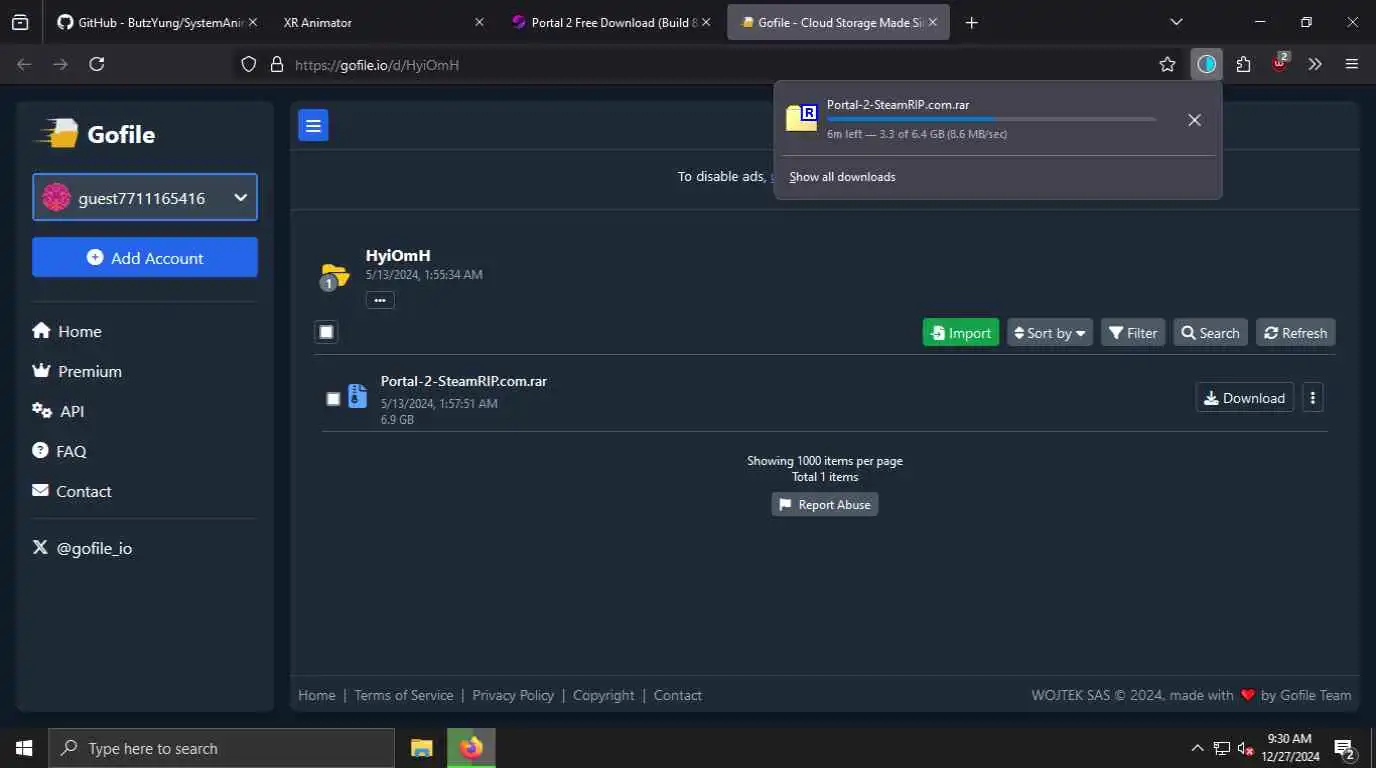Click the rar archive file icon

tap(358, 396)
